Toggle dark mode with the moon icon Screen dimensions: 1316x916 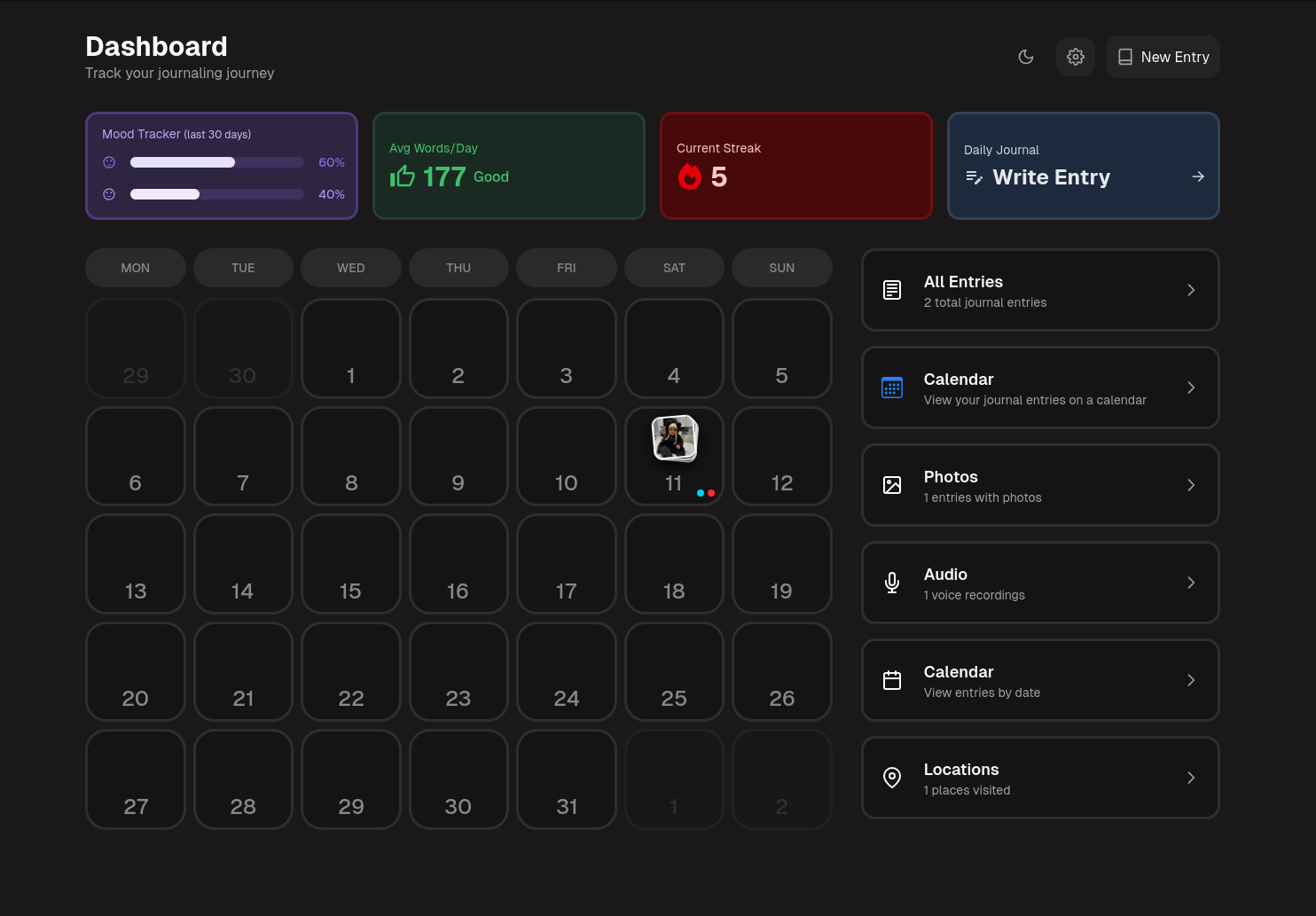1026,57
